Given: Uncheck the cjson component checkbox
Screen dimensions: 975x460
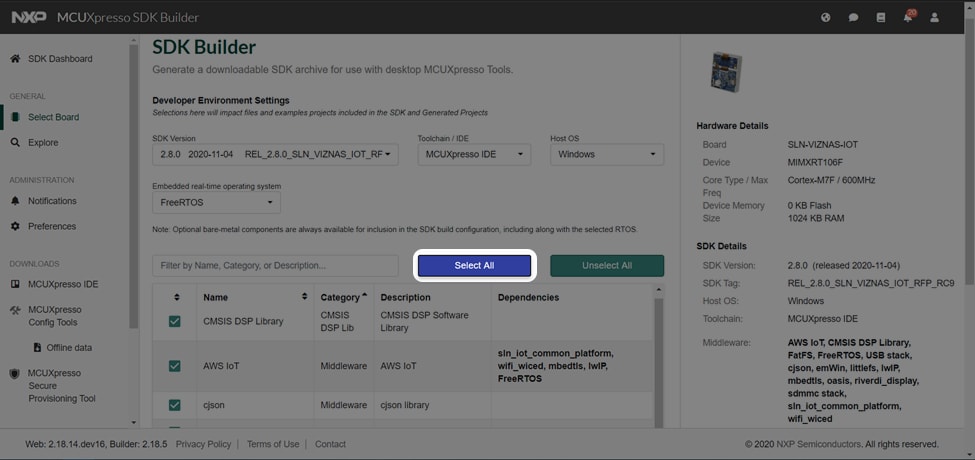Looking at the screenshot, I should [175, 405].
